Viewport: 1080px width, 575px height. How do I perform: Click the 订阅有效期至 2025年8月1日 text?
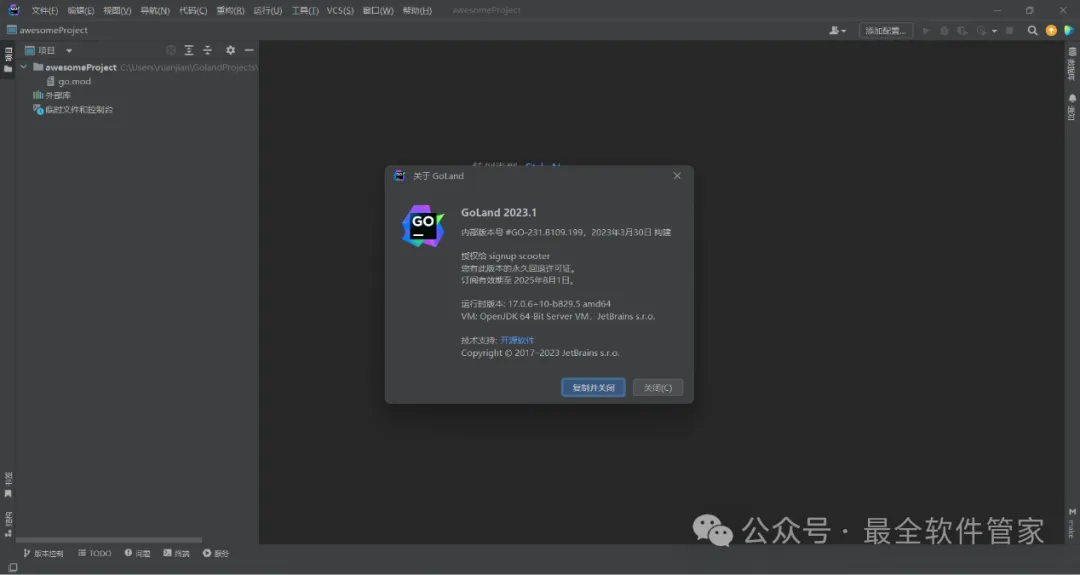517,280
